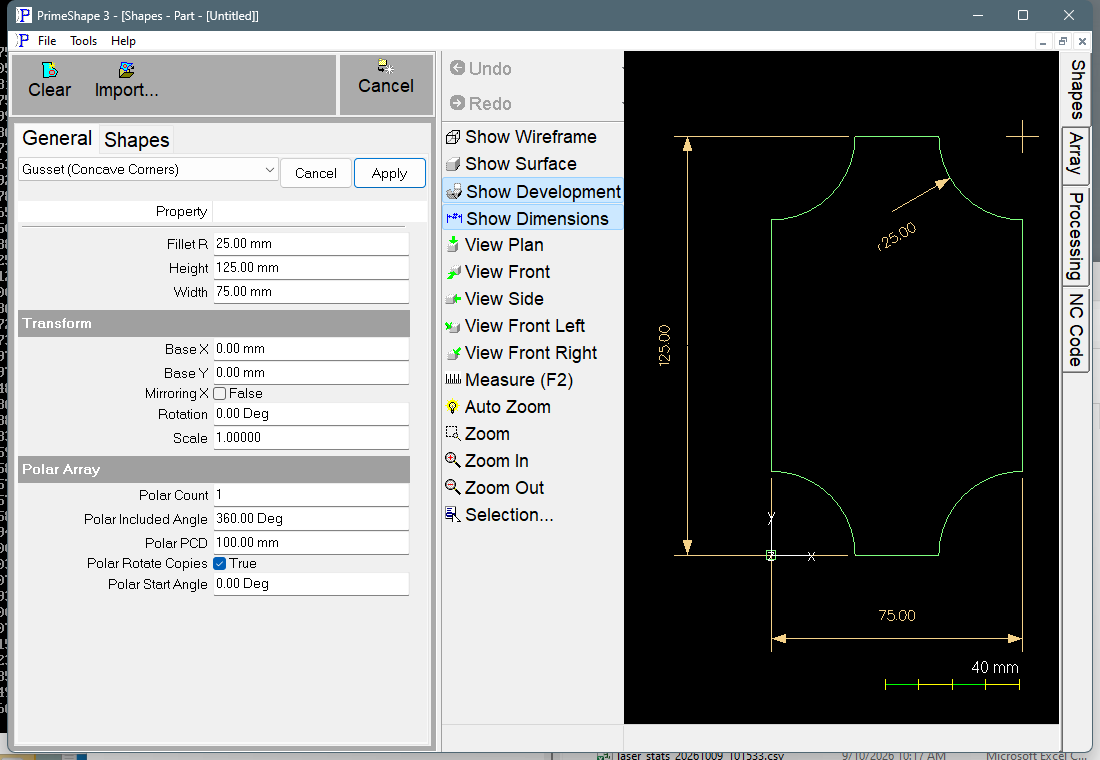Open the Help menu

pos(123,41)
